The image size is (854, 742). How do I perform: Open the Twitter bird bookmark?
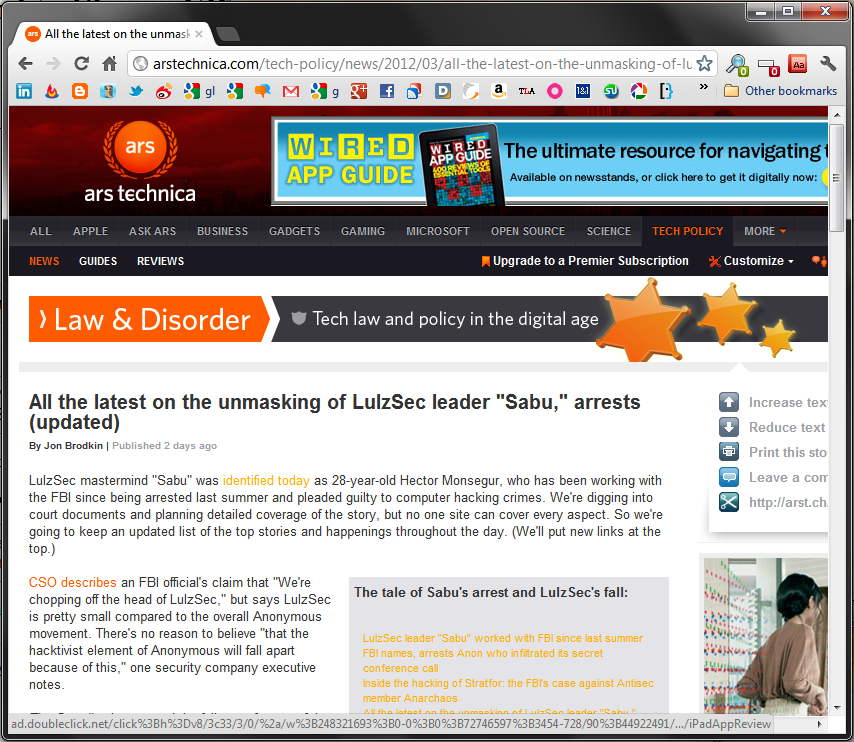pos(136,91)
